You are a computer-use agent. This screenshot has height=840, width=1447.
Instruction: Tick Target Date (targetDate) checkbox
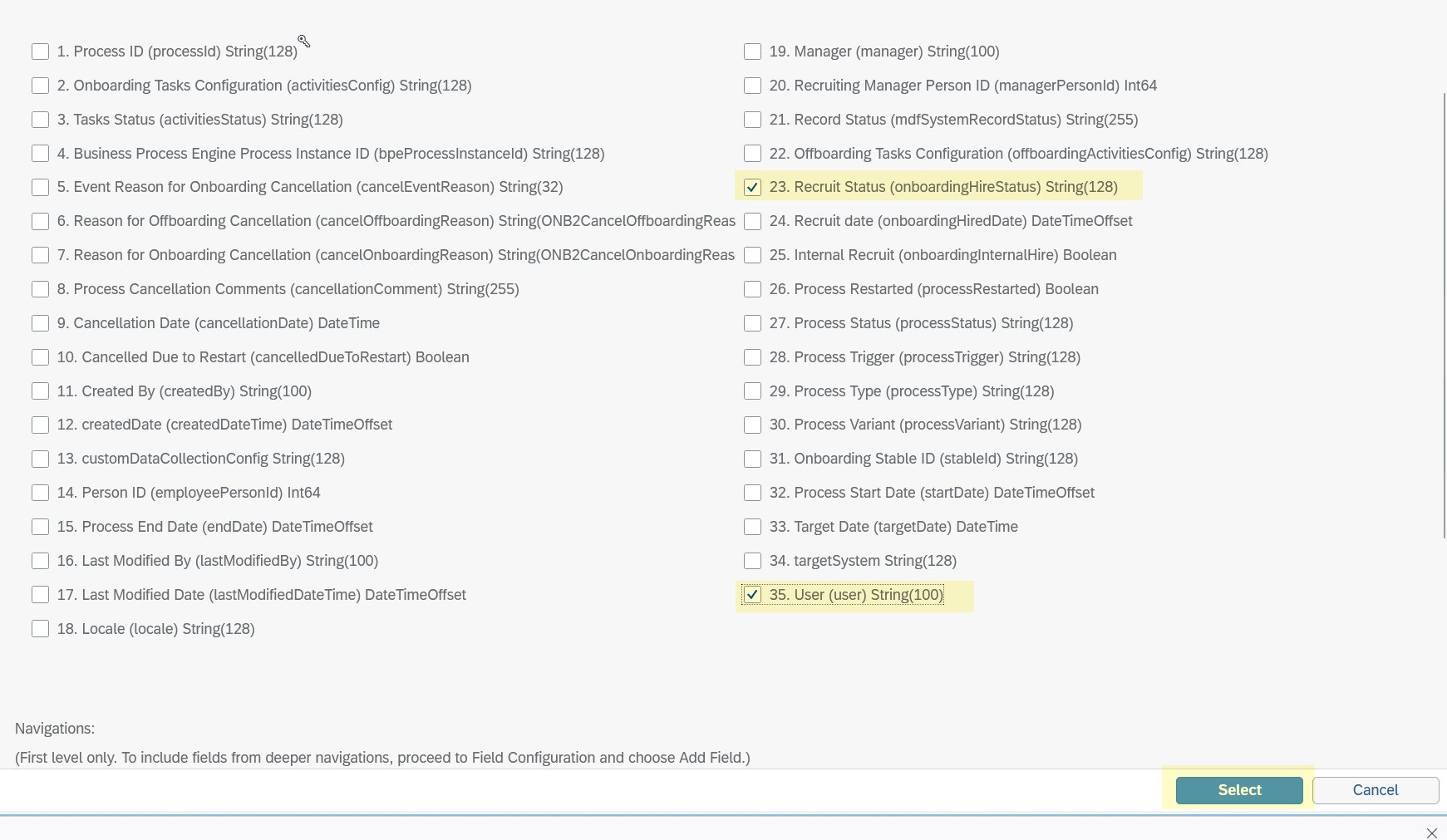752,527
